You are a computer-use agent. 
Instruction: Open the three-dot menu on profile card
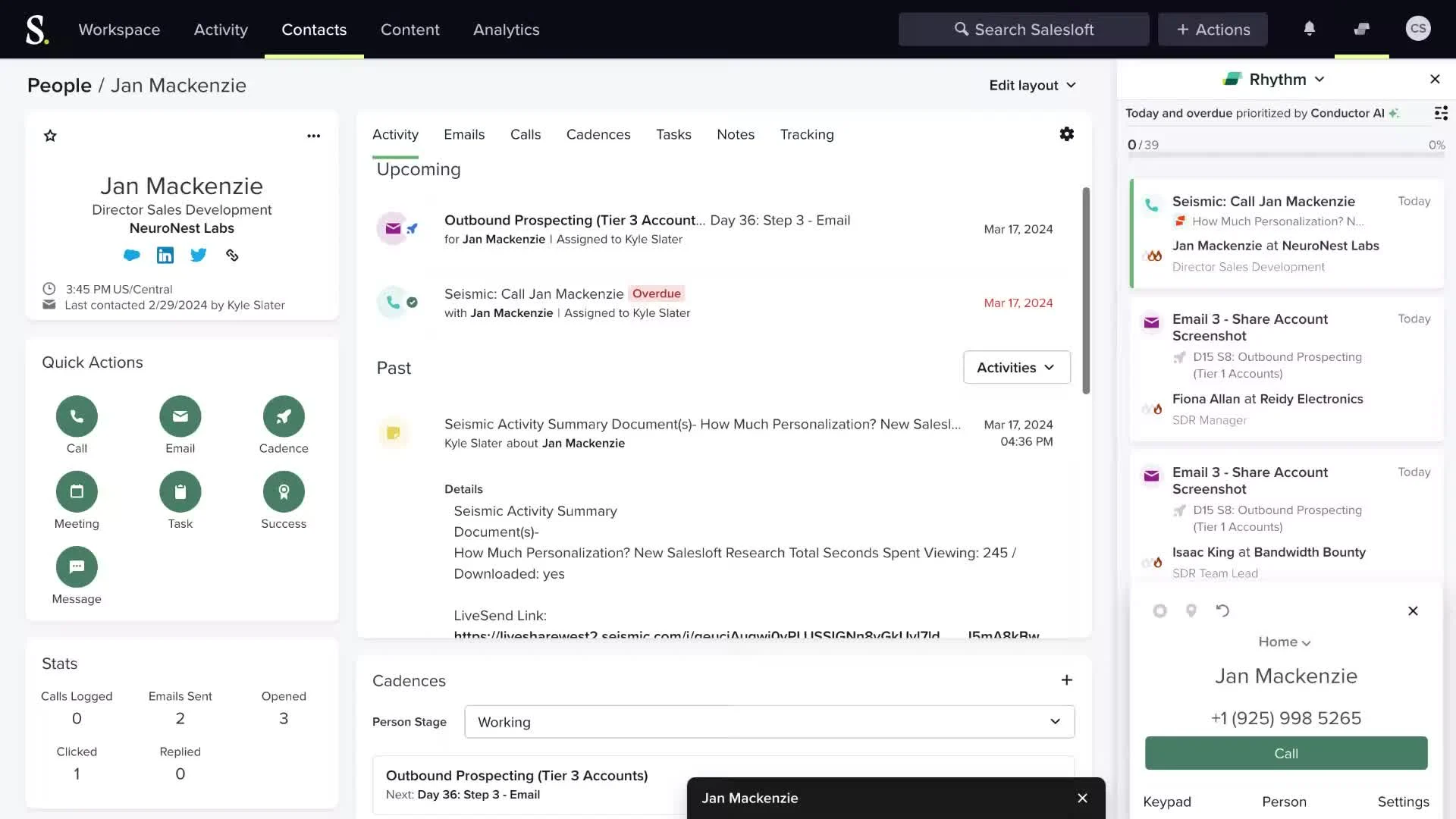[x=313, y=136]
